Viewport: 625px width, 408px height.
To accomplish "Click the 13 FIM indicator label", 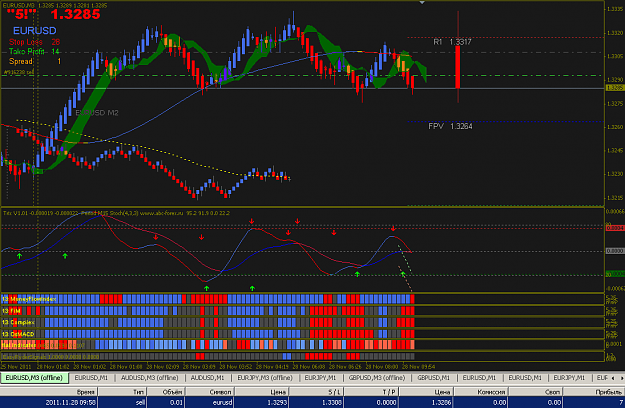I will point(12,311).
